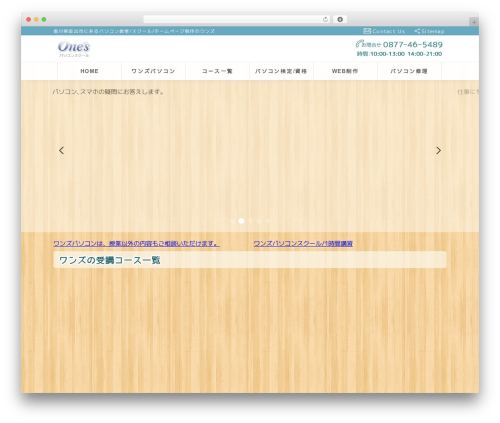Viewport: 500px width, 423px height.
Task: Select the first slider pagination dot
Action: point(233,221)
